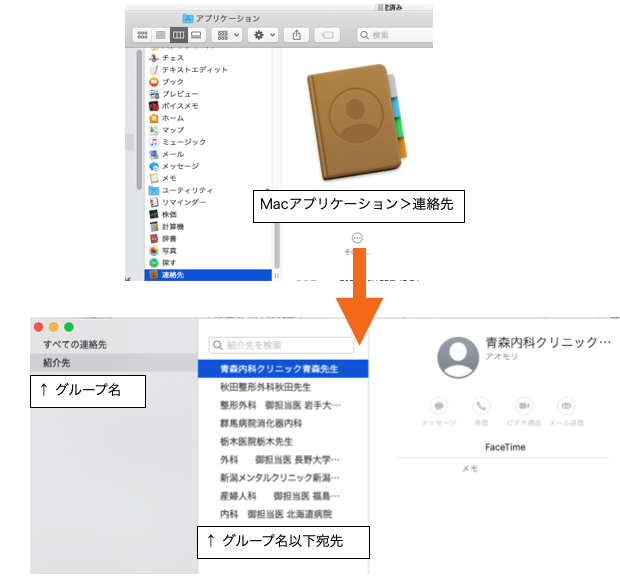Click the send mail icon on the contact card

[x=566, y=406]
